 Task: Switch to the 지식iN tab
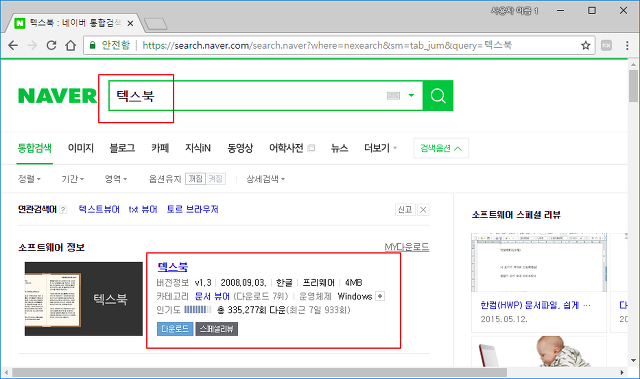[198, 148]
